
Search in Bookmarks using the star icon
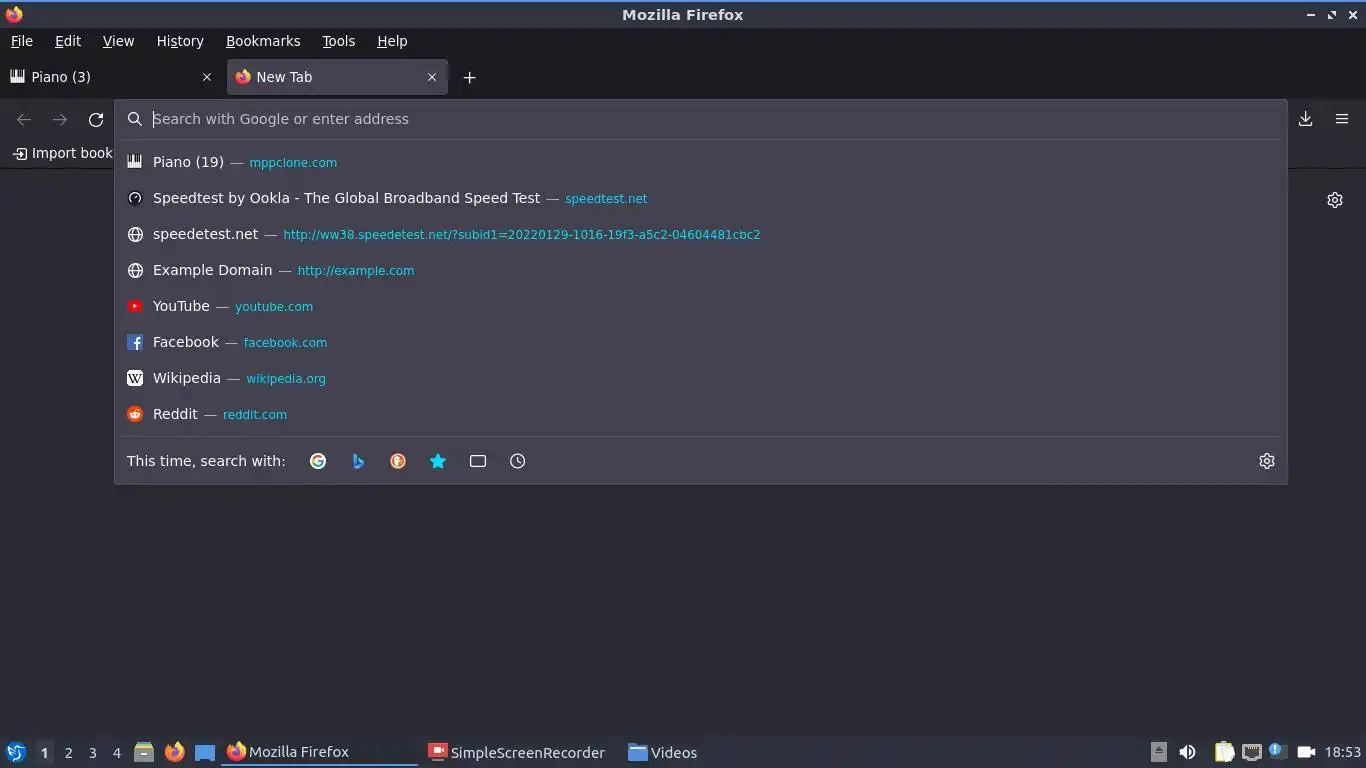pos(438,461)
